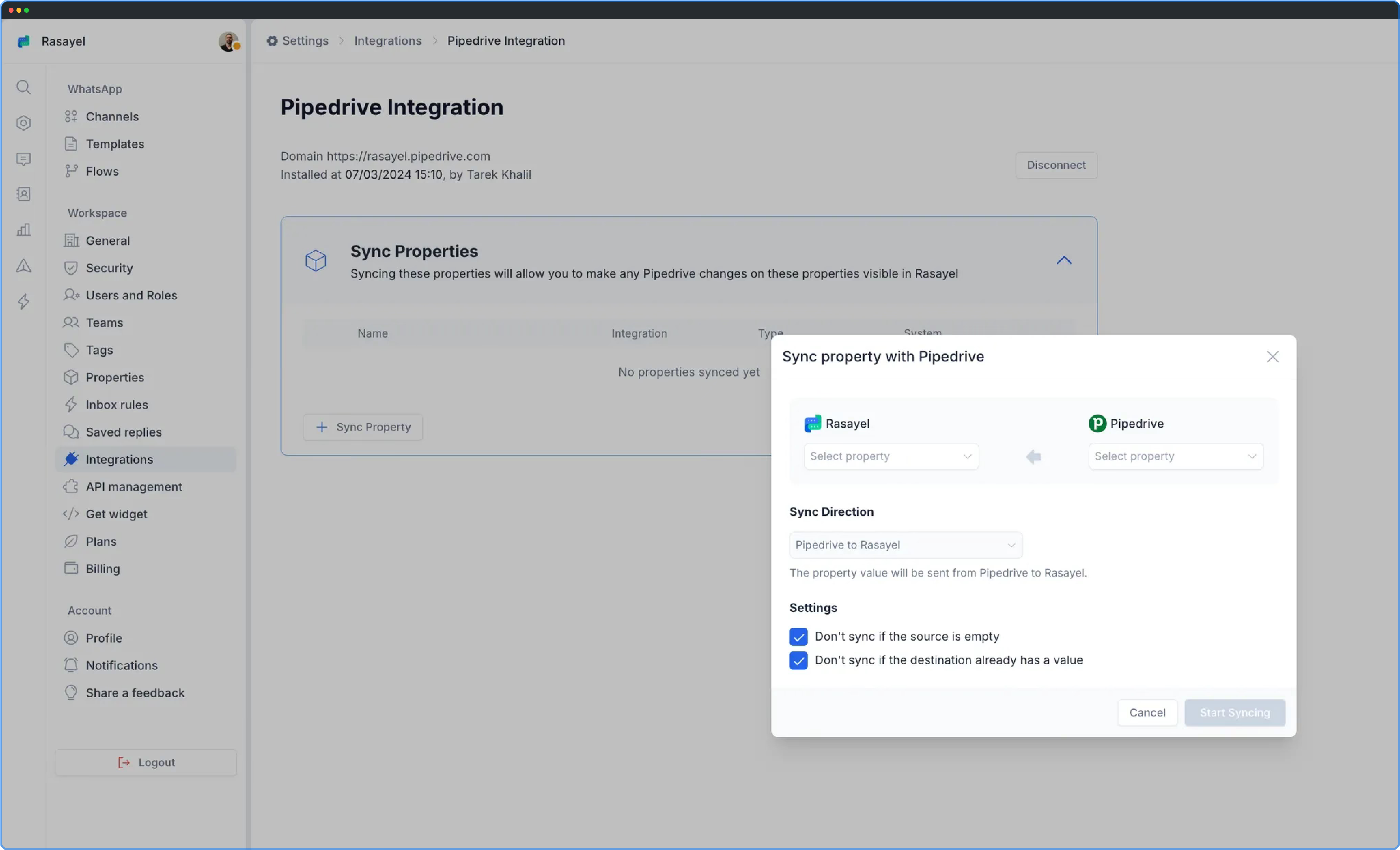Image resolution: width=1400 pixels, height=850 pixels.
Task: Uncheck Don't sync if the source is empty
Action: [x=798, y=637]
